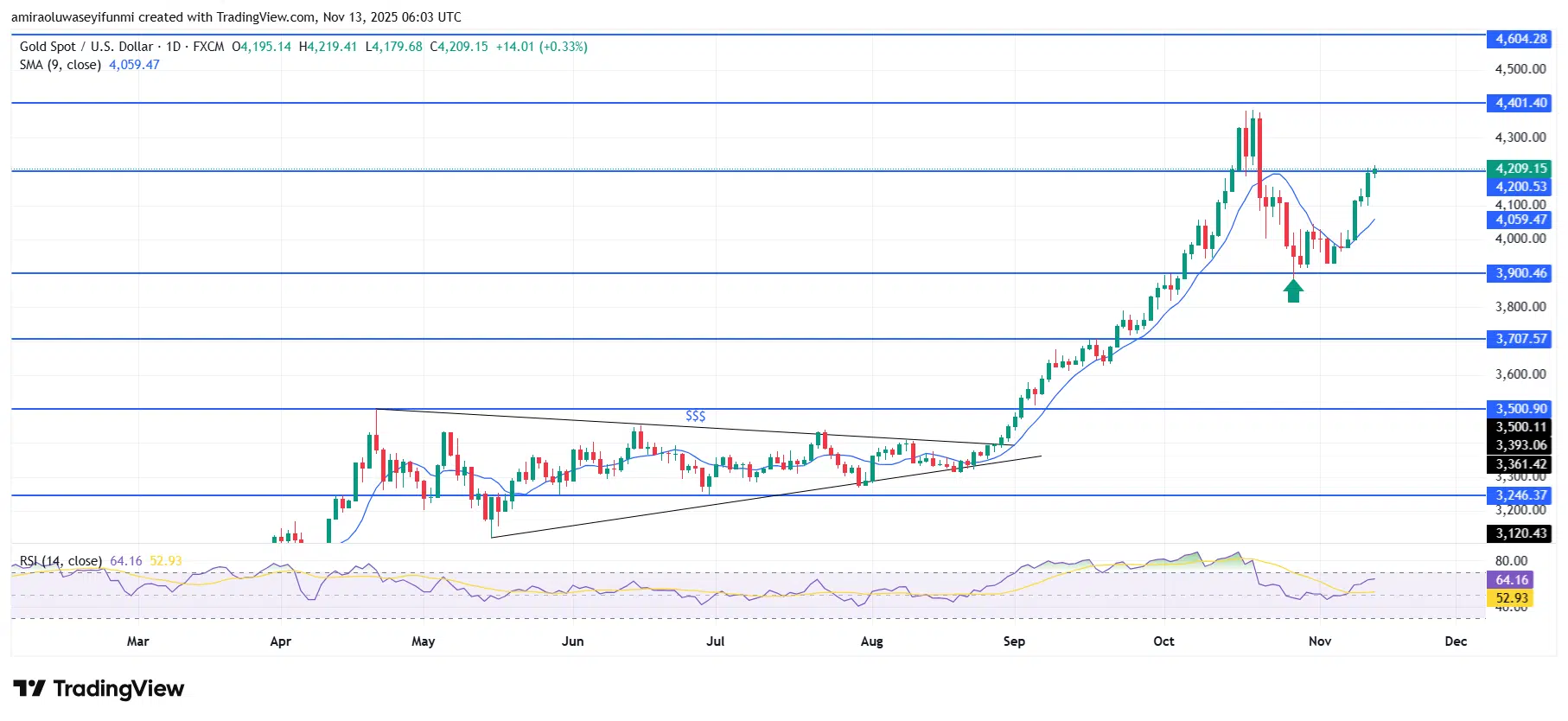Image resolution: width=1568 pixels, height=721 pixels.
Task: Select the $$$ text annotation
Action: tap(695, 416)
